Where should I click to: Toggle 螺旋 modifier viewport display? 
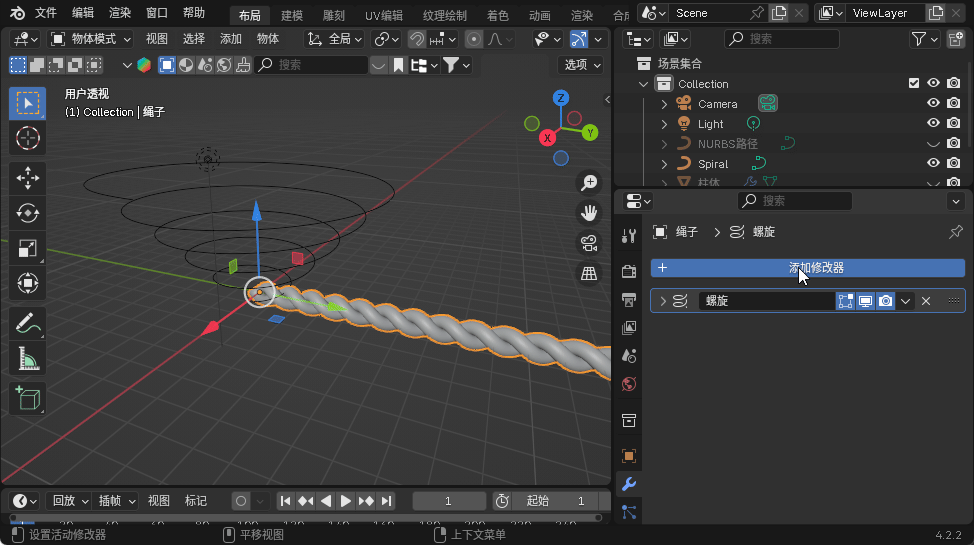point(865,301)
